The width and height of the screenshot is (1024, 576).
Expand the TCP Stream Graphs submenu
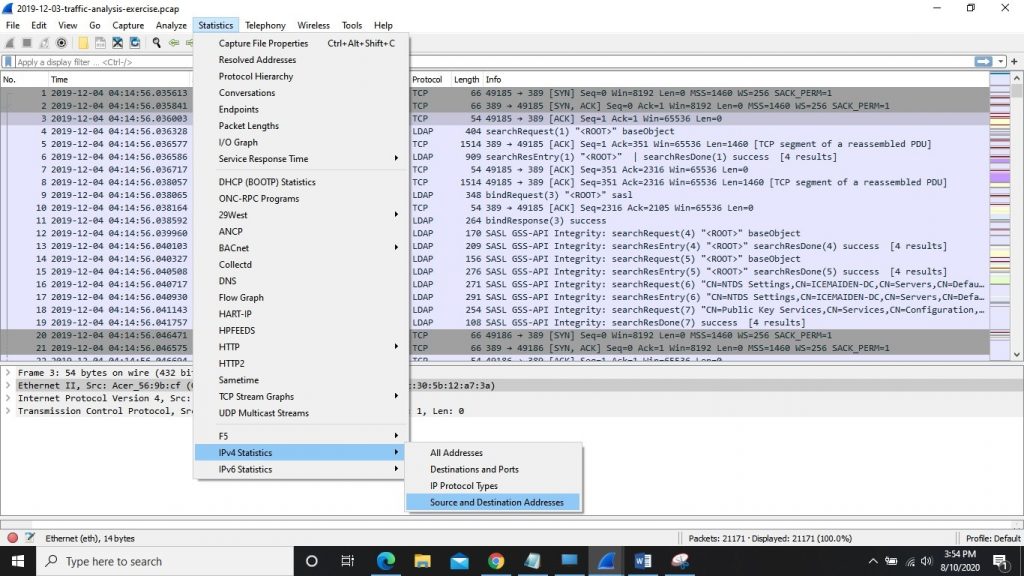tap(300, 396)
